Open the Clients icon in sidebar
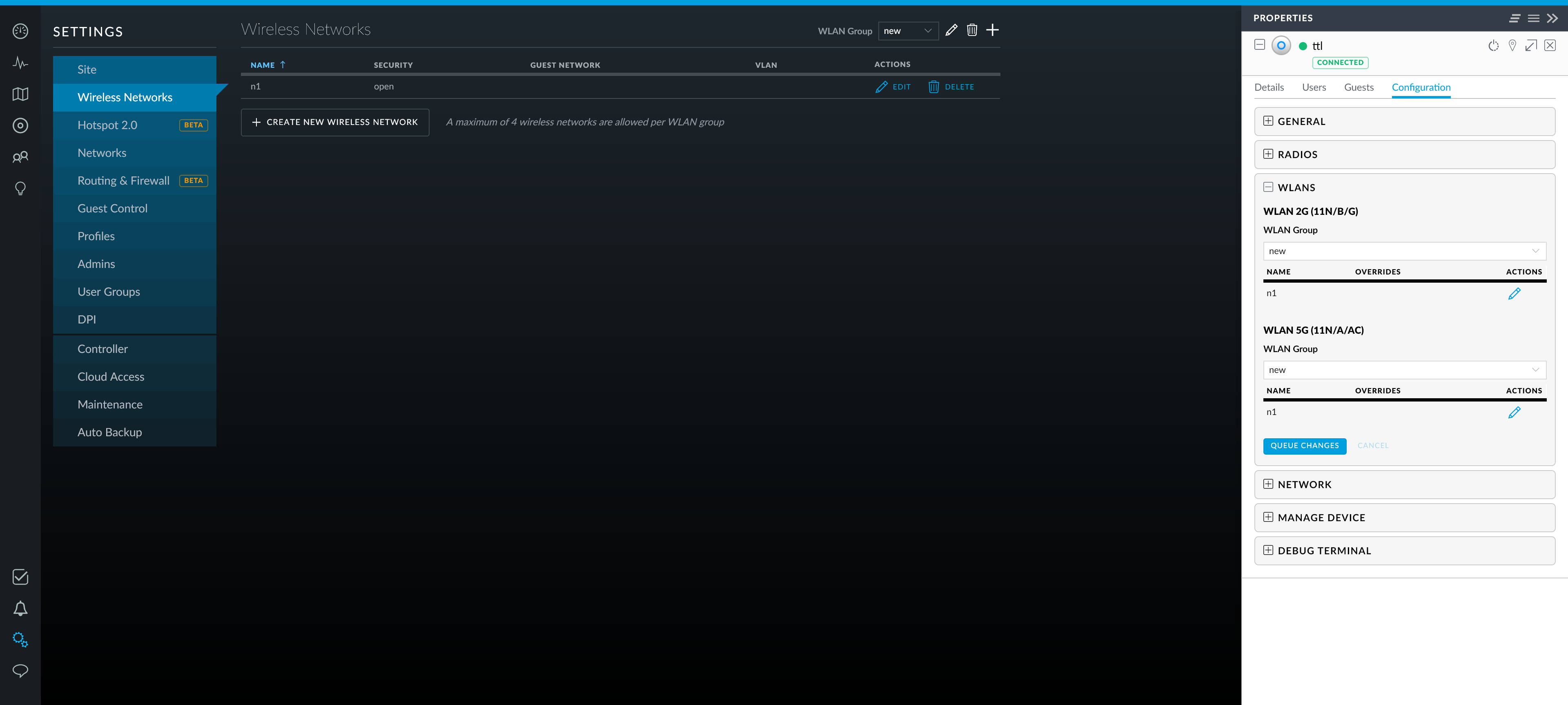 coord(20,157)
